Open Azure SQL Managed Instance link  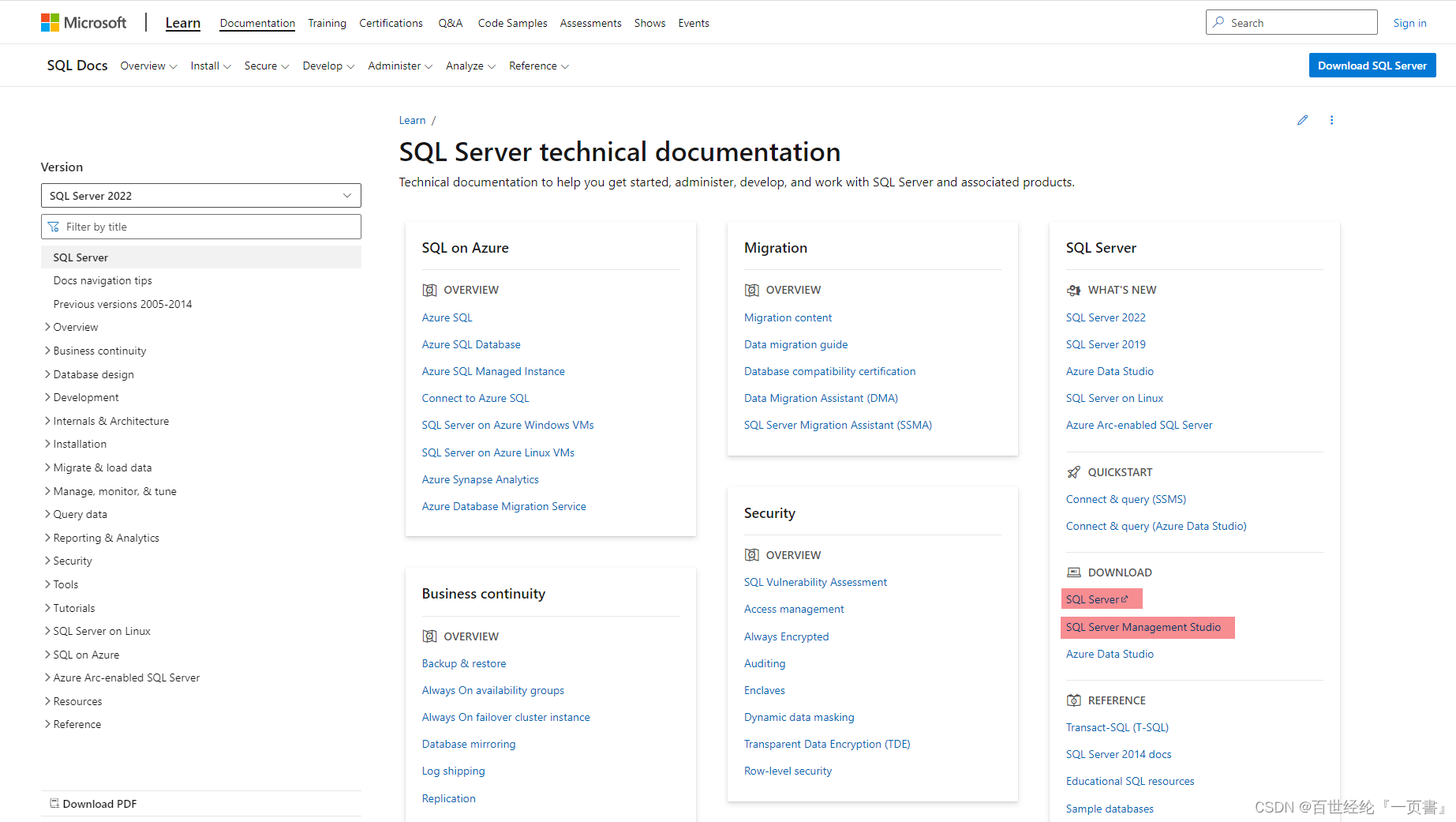point(493,371)
